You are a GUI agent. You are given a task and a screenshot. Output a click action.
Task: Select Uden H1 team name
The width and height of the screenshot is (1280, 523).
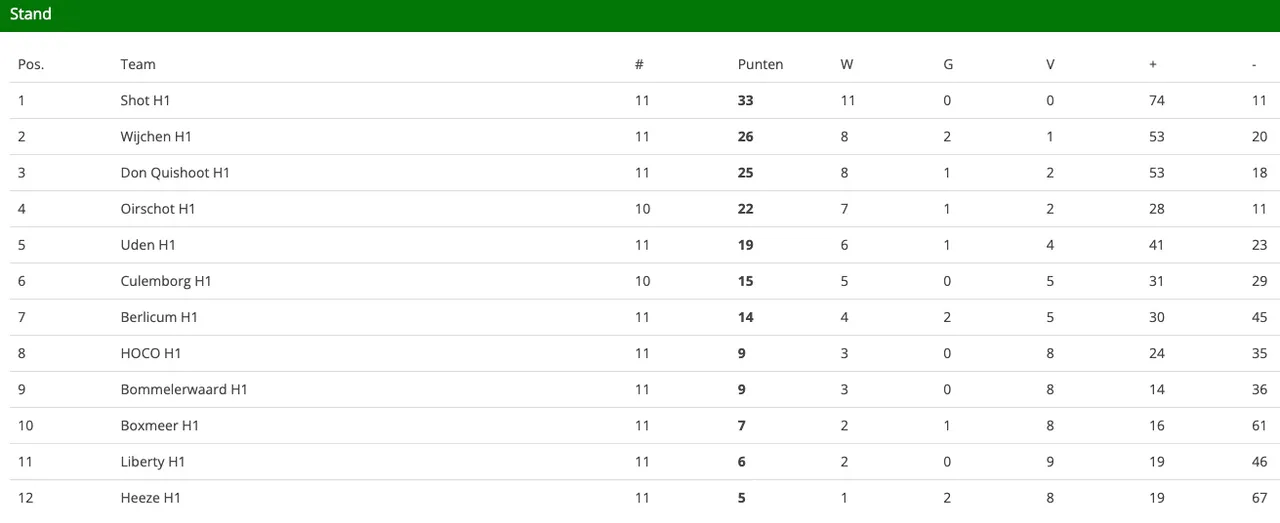coord(148,245)
